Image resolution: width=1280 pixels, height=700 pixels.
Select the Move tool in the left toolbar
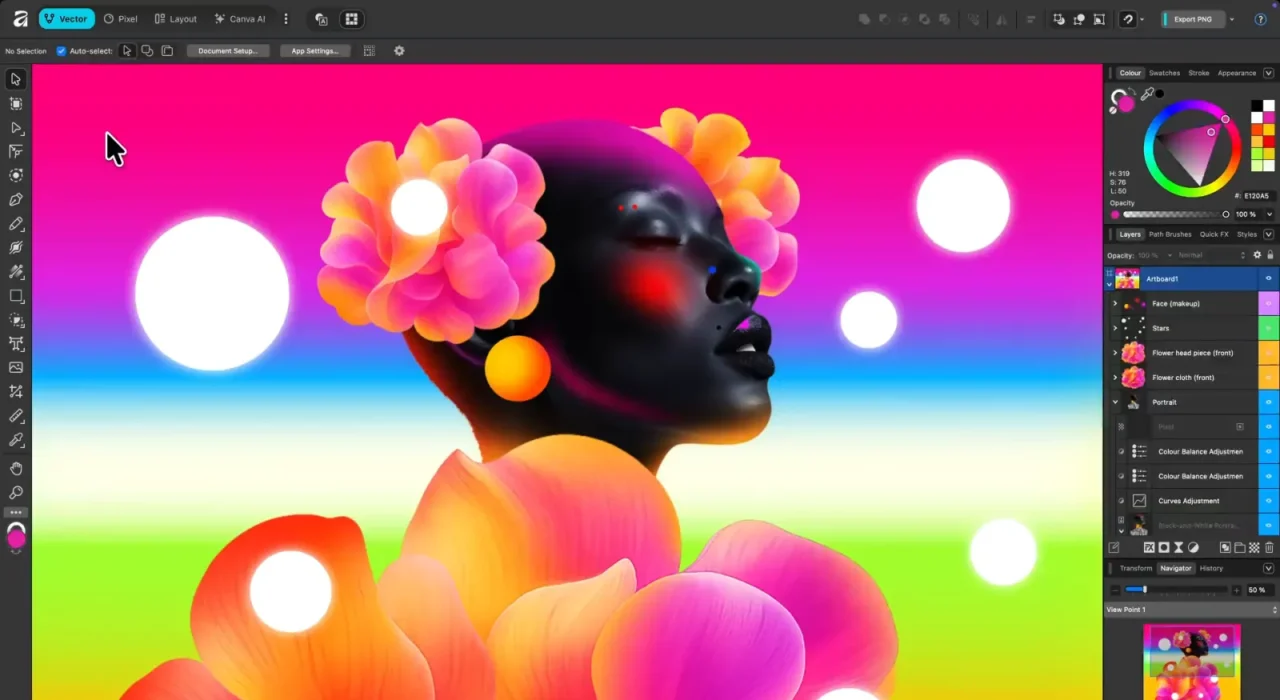tap(16, 79)
